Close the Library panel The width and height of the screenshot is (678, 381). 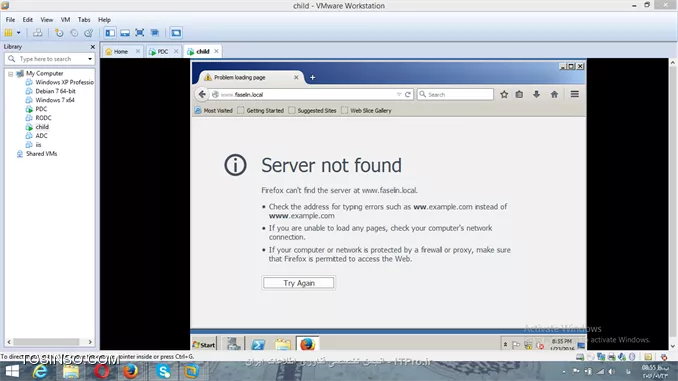click(x=93, y=47)
